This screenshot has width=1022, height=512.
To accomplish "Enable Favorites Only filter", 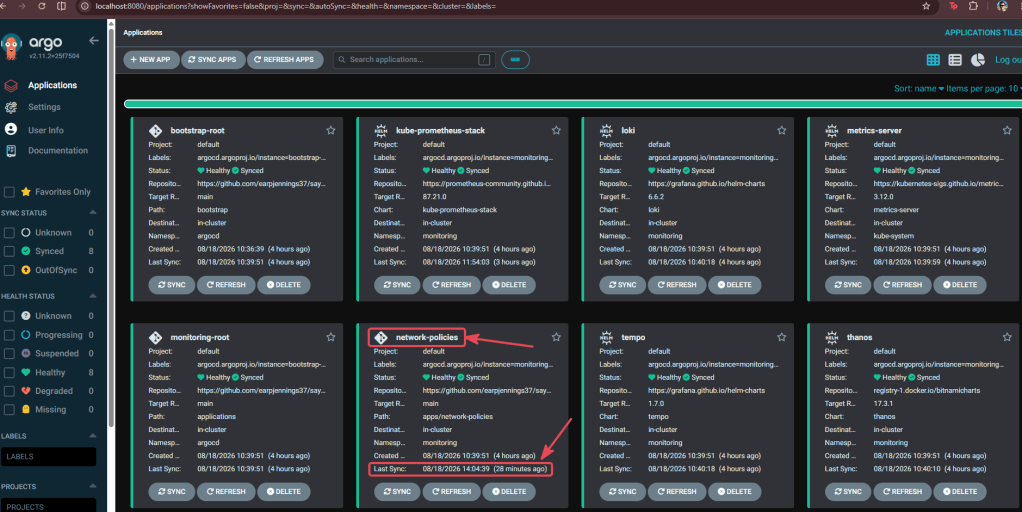I will pos(9,192).
